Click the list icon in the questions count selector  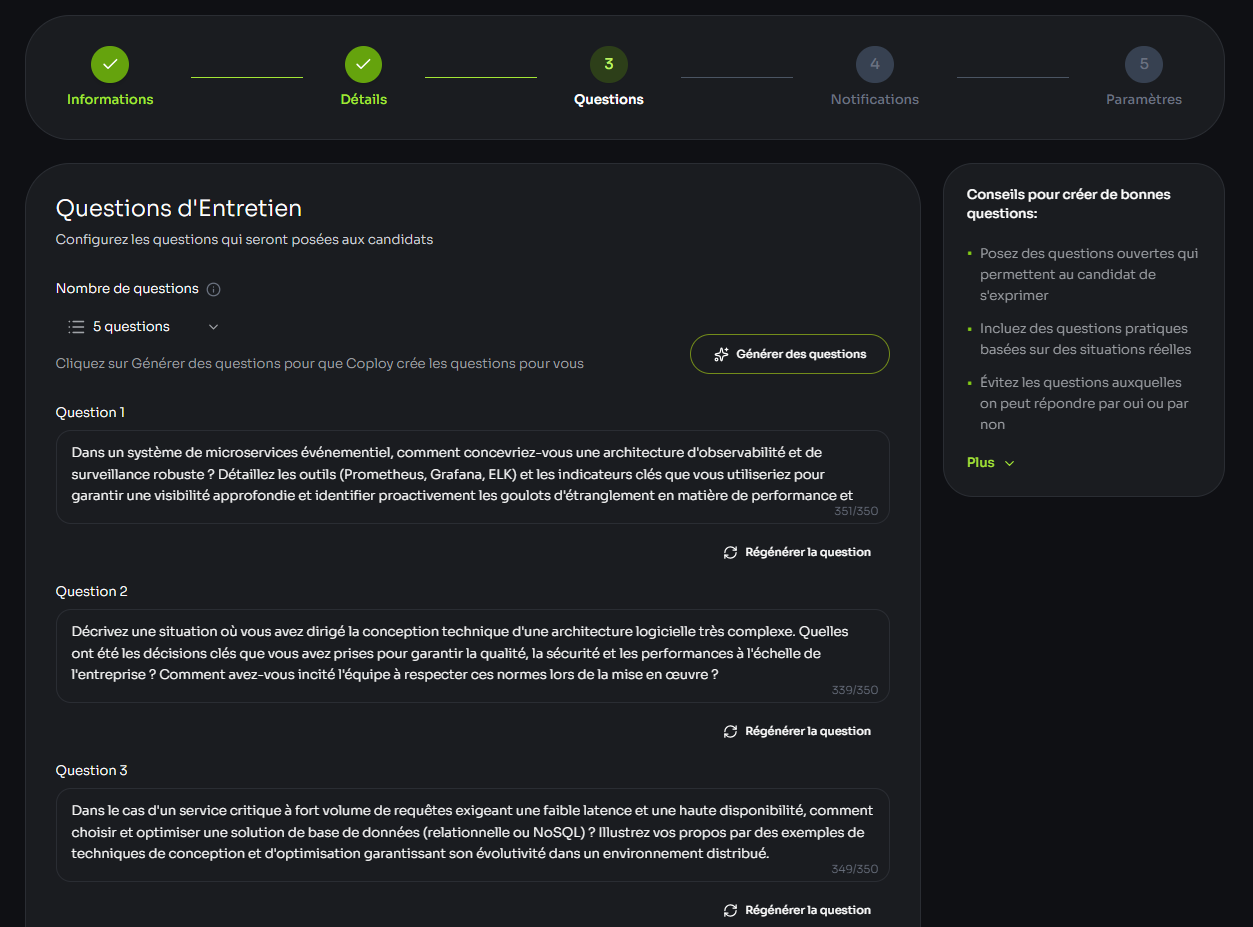point(75,326)
